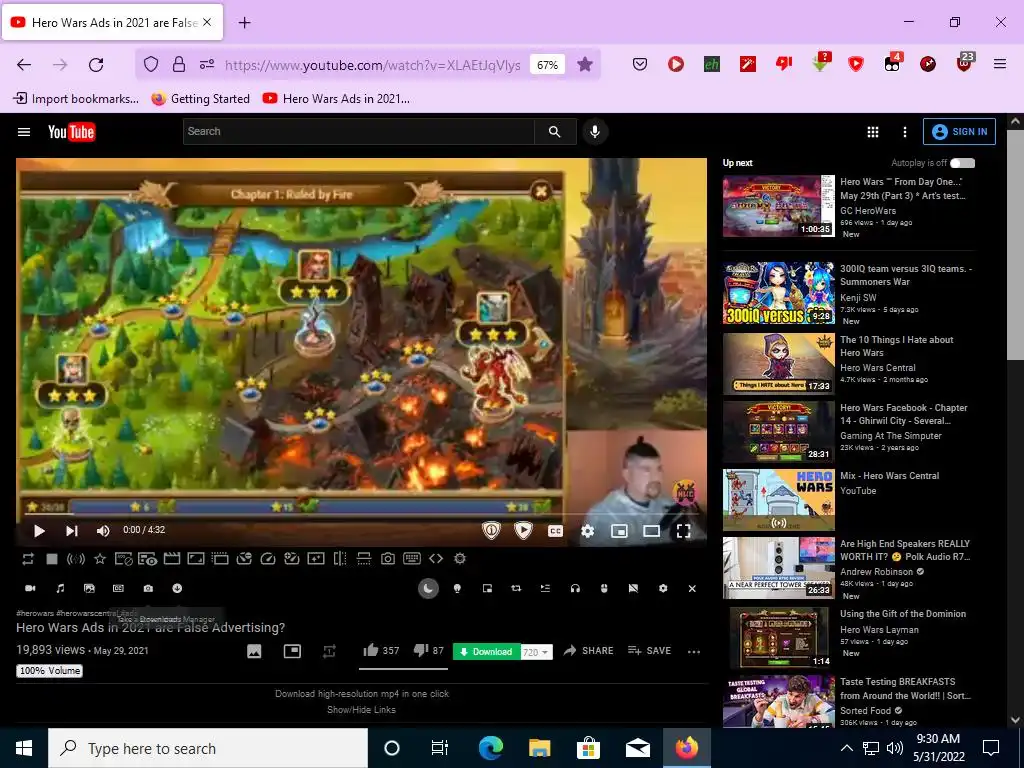The height and width of the screenshot is (768, 1024).
Task: Bookmark page with the star icon
Action: pos(585,64)
